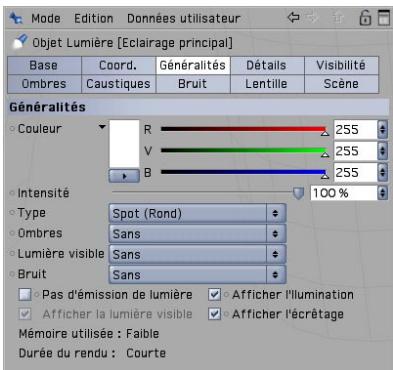Image resolution: width=393 pixels, height=370 pixels.
Task: Click the R value stepper arrows
Action: (x=382, y=129)
